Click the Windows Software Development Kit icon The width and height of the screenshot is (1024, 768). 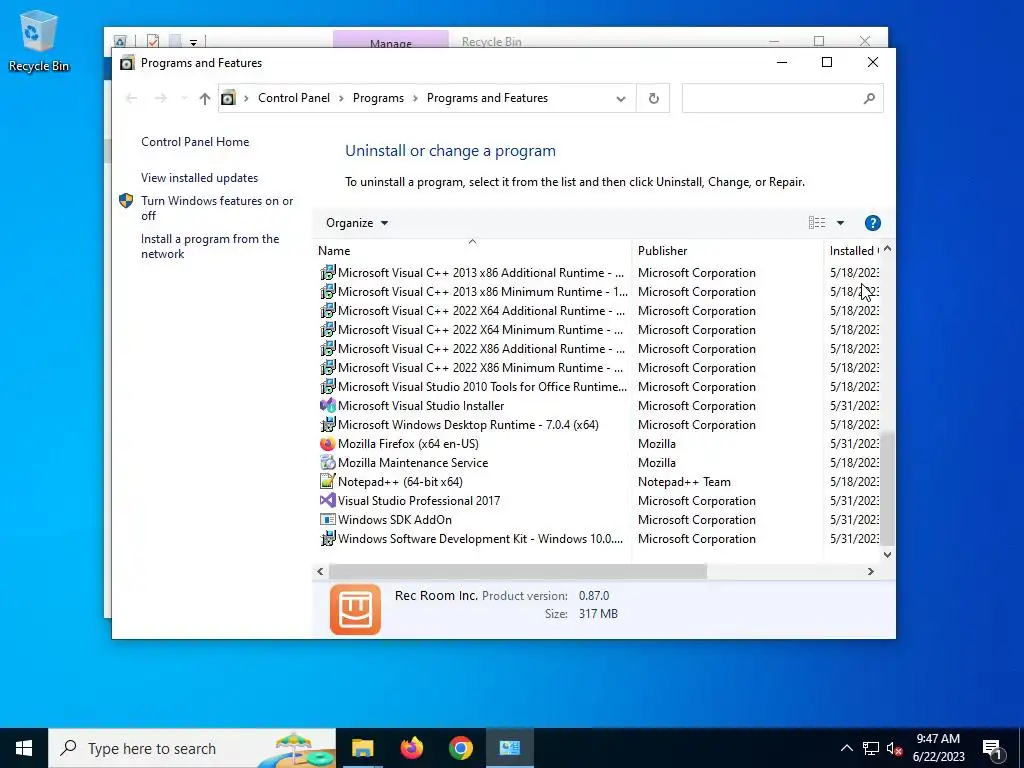[327, 539]
